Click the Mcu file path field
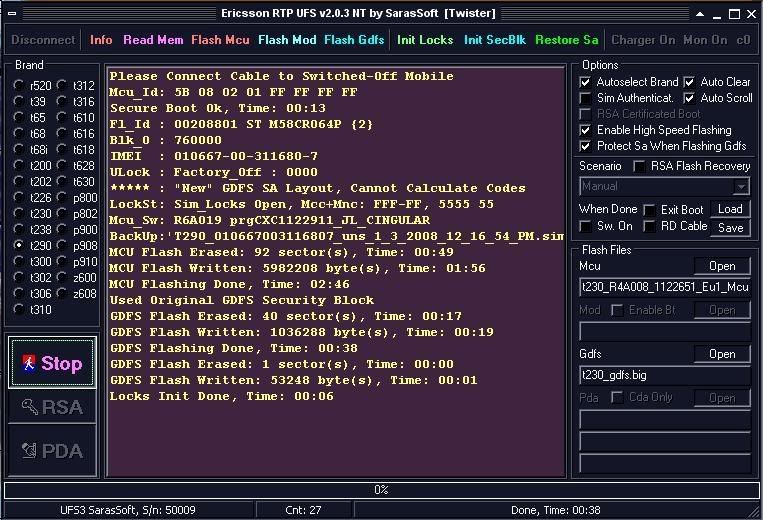 pos(665,287)
